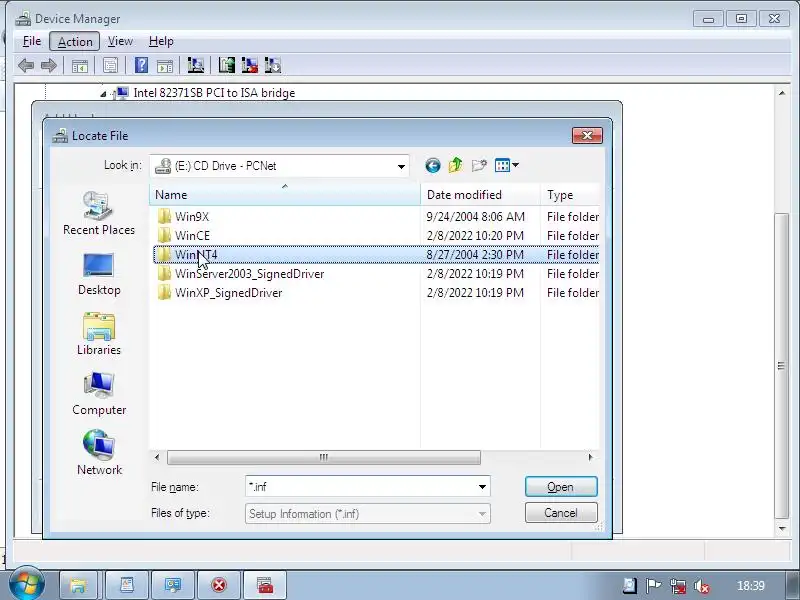The width and height of the screenshot is (800, 600).
Task: Click Device Manager scrollbar down arrow
Action: point(782,529)
